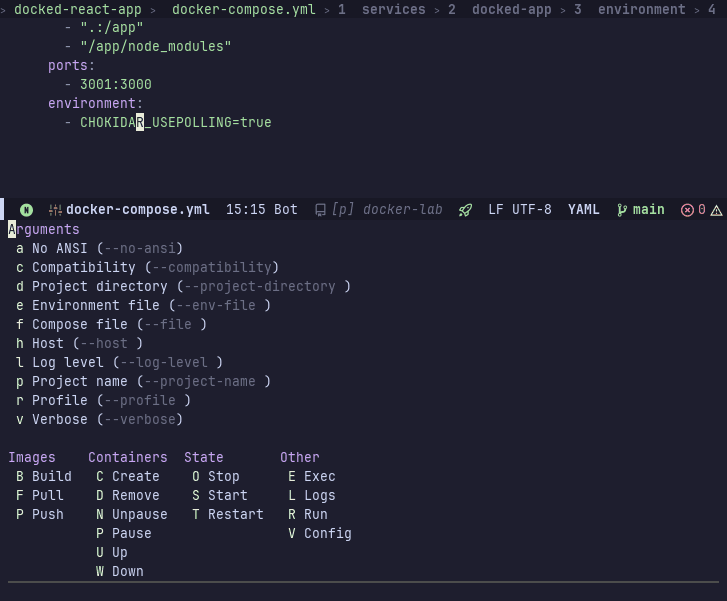Click the services breadcrumb segment
This screenshot has height=601, width=727.
pos(394,9)
